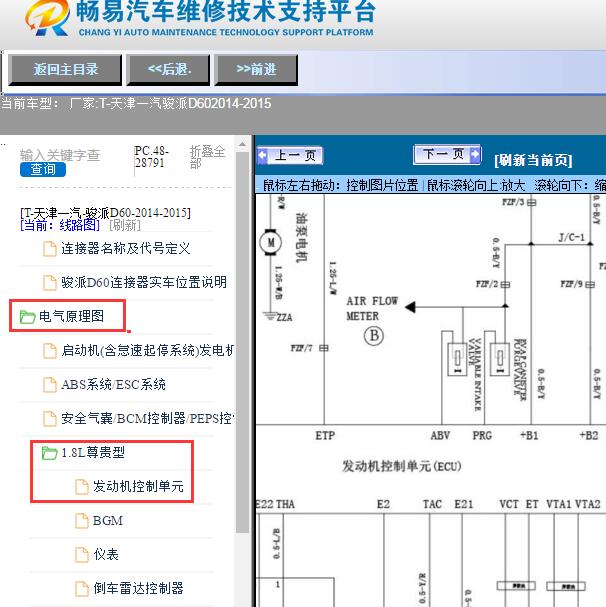Click the document icon beside 启动机 entry

coord(50,351)
